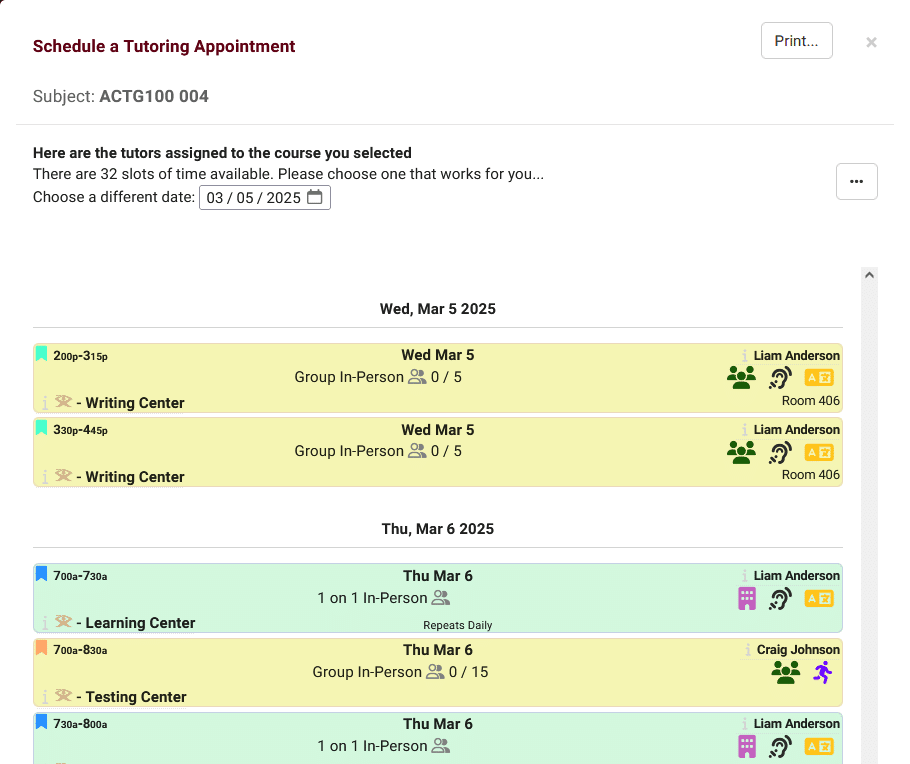Click the green group icon on Testing Center slot
This screenshot has height=764, width=910.
[785, 672]
